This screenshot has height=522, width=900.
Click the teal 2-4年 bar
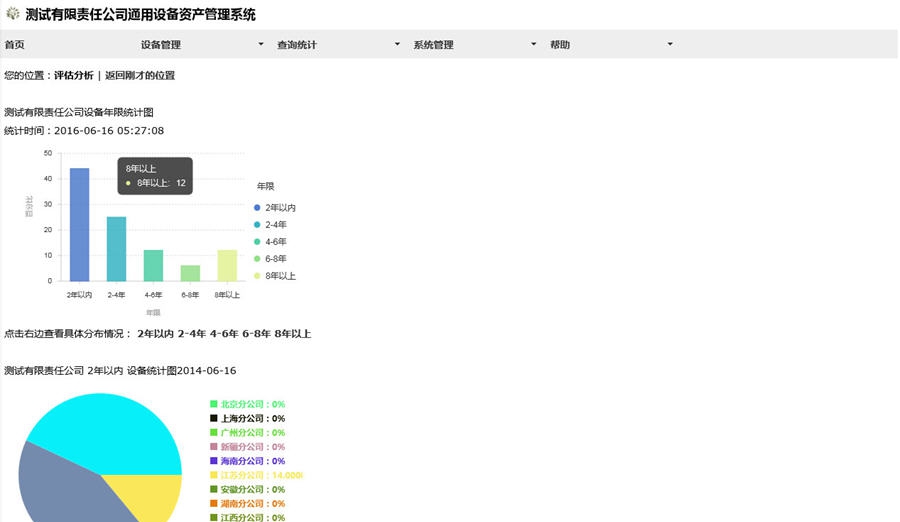tap(117, 249)
